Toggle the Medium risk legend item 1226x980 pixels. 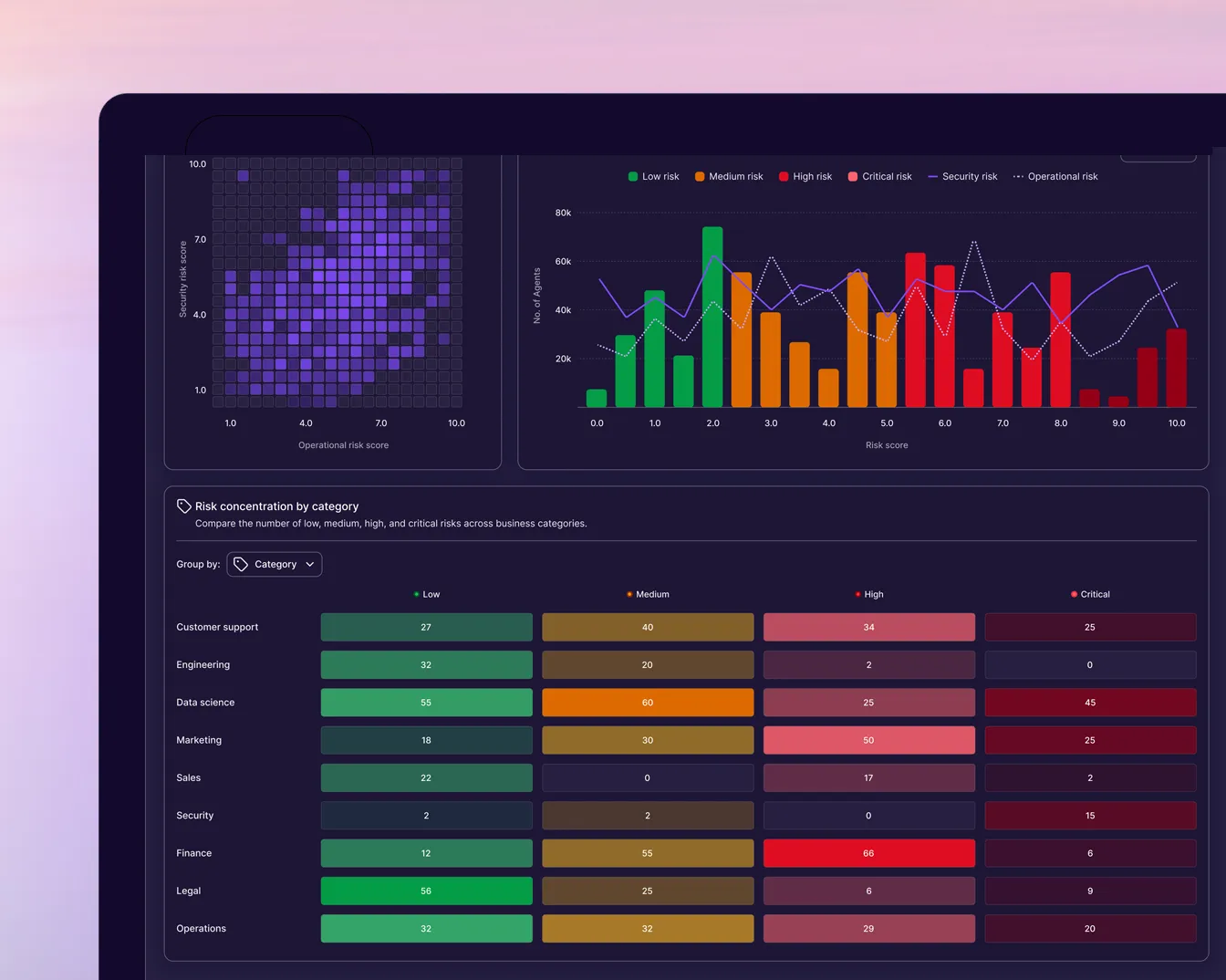(729, 176)
